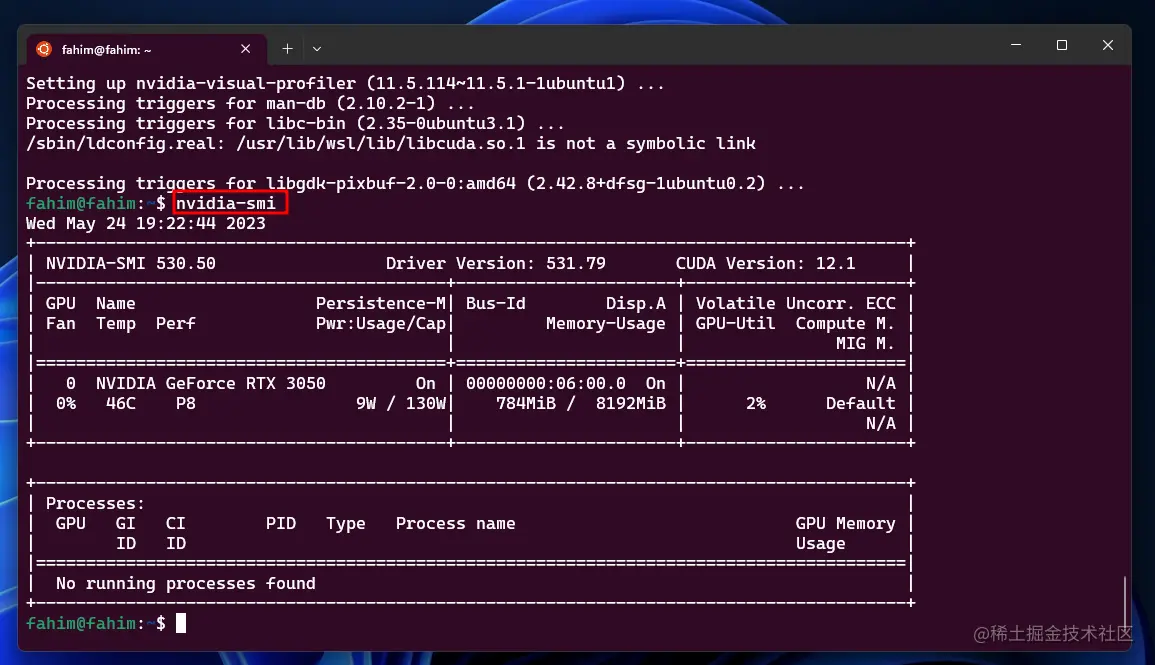Click the 'Compute M.' header text
Screen dimensions: 1155x665
click(845, 323)
